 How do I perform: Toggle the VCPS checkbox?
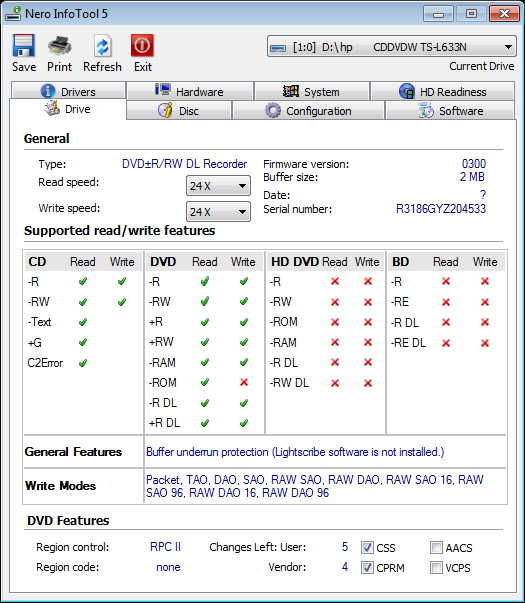pos(436,567)
